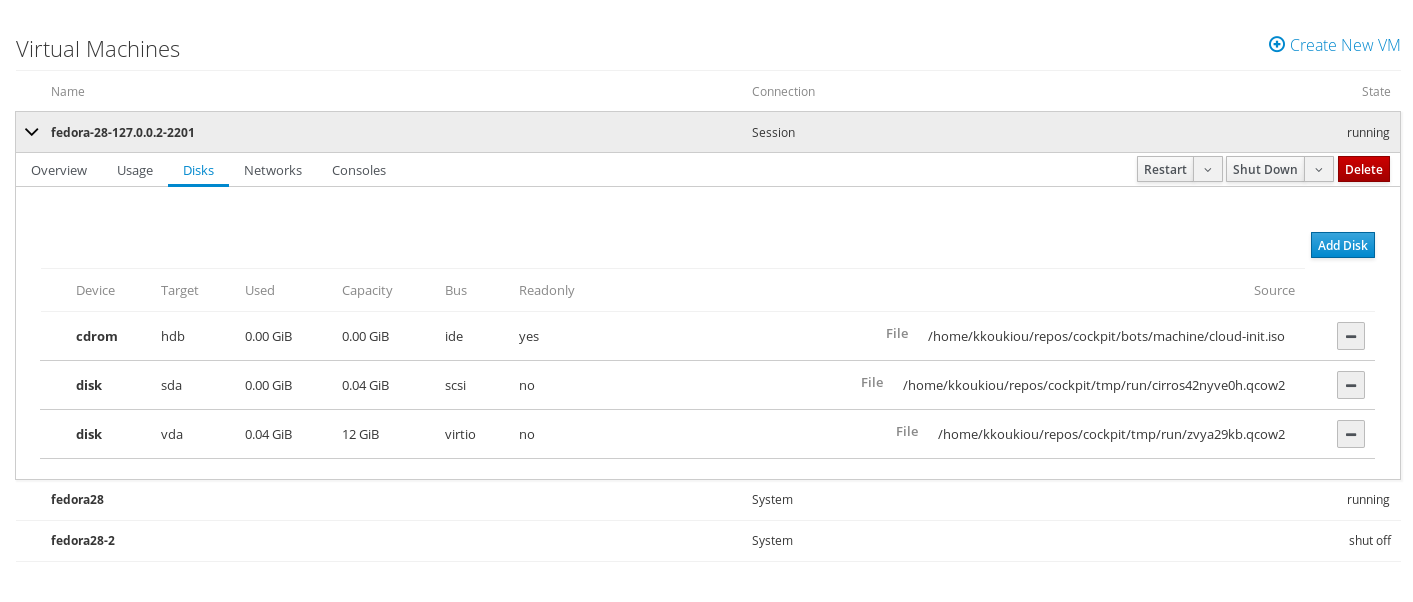Remove the sda disk using minus button
1413x602 pixels.
click(1350, 385)
